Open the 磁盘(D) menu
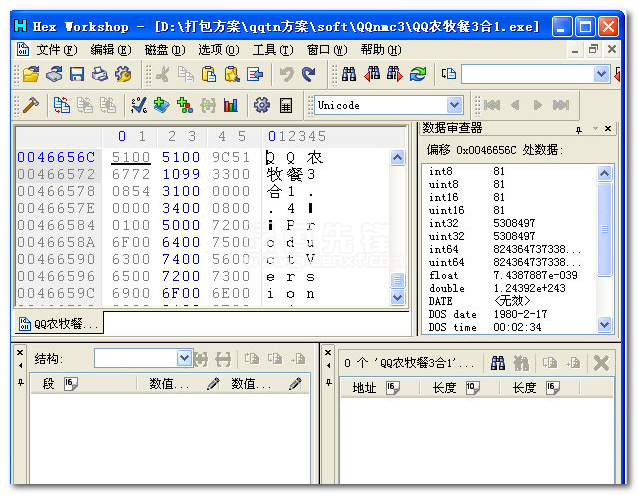Viewport: 638px width, 495px height. (165, 50)
